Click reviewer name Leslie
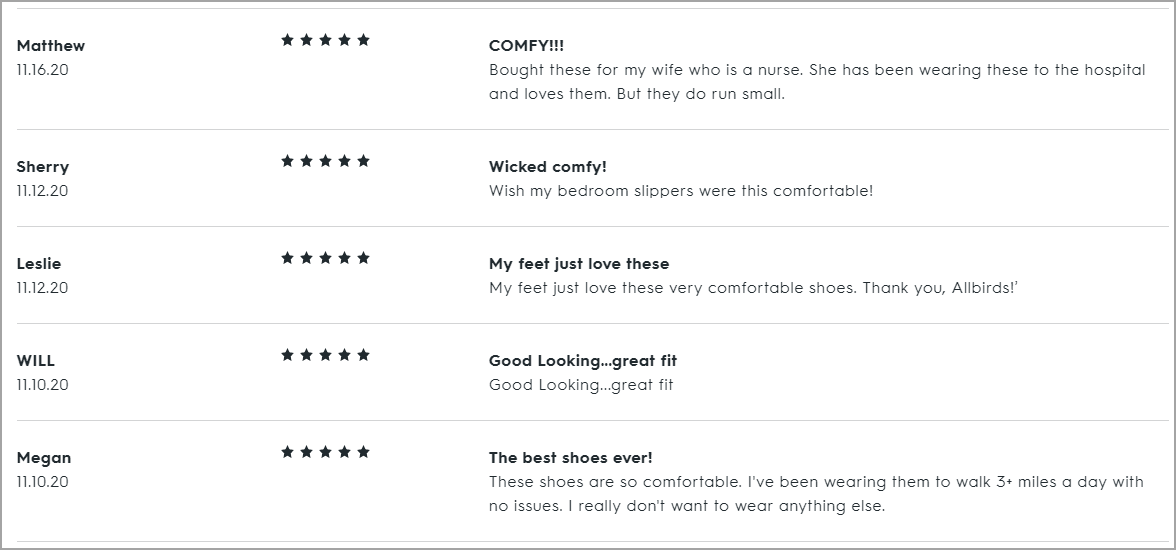The height and width of the screenshot is (550, 1176). pos(39,264)
